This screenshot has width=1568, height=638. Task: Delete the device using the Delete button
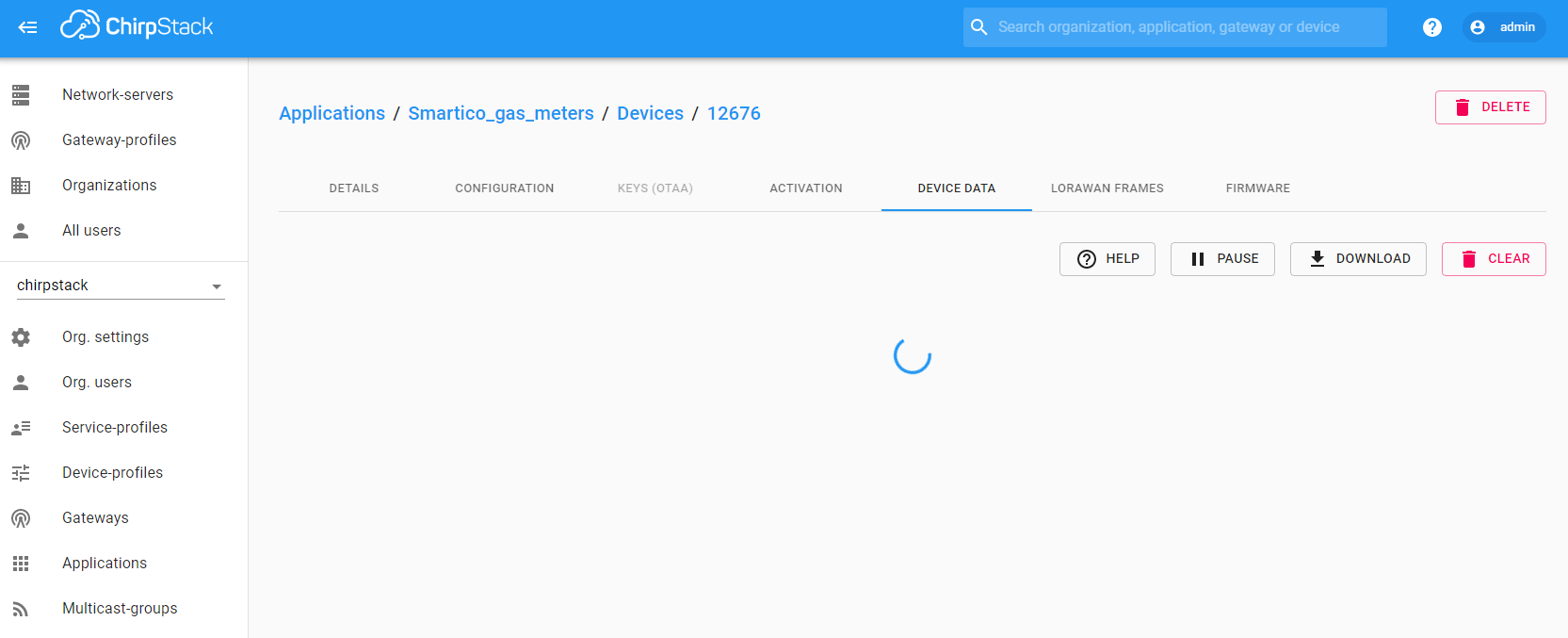(x=1490, y=107)
